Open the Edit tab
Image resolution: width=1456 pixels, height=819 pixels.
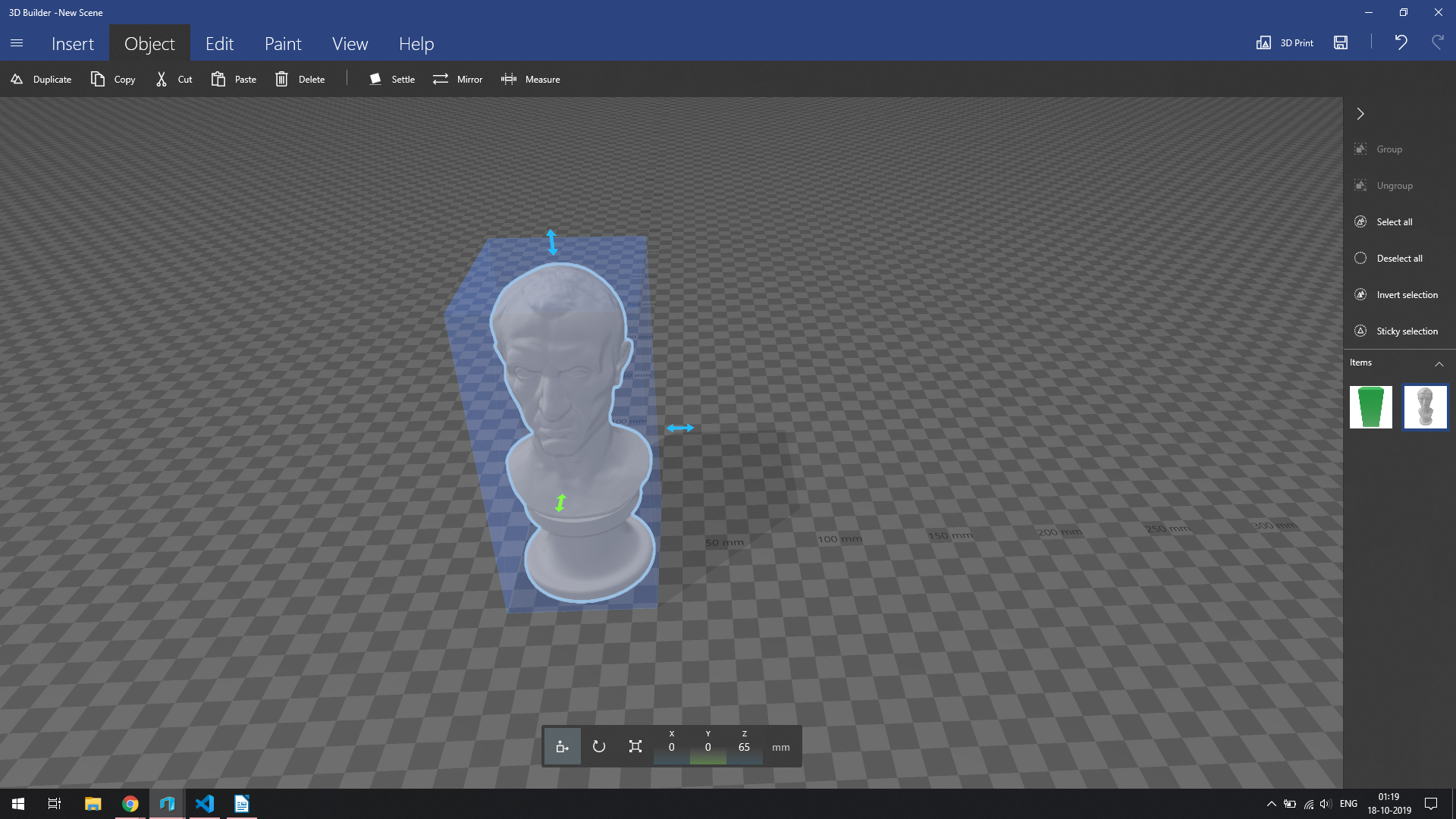pyautogui.click(x=219, y=43)
